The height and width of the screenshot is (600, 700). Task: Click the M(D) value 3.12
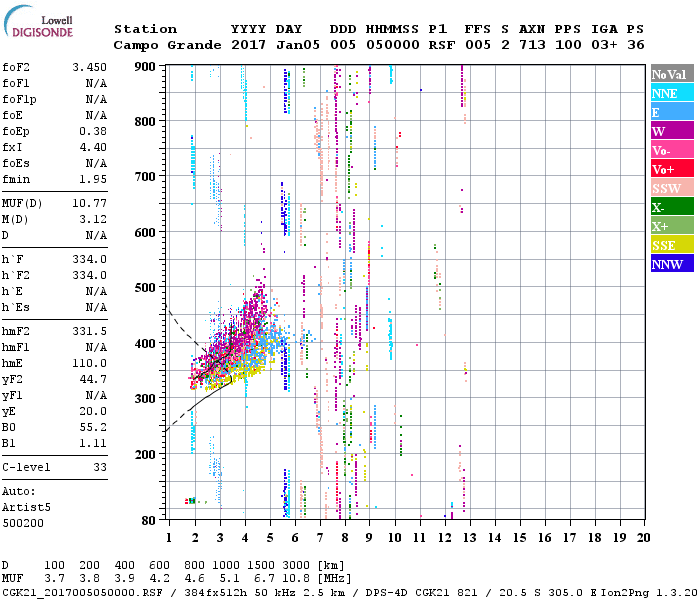pos(93,220)
